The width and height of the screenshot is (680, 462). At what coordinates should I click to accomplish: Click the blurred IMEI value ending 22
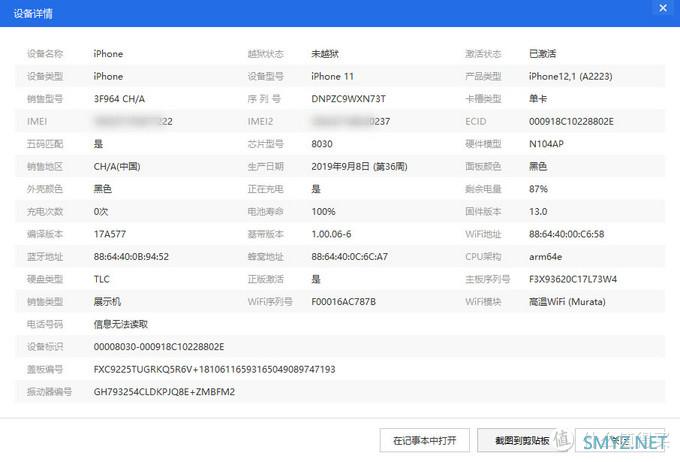(x=134, y=121)
